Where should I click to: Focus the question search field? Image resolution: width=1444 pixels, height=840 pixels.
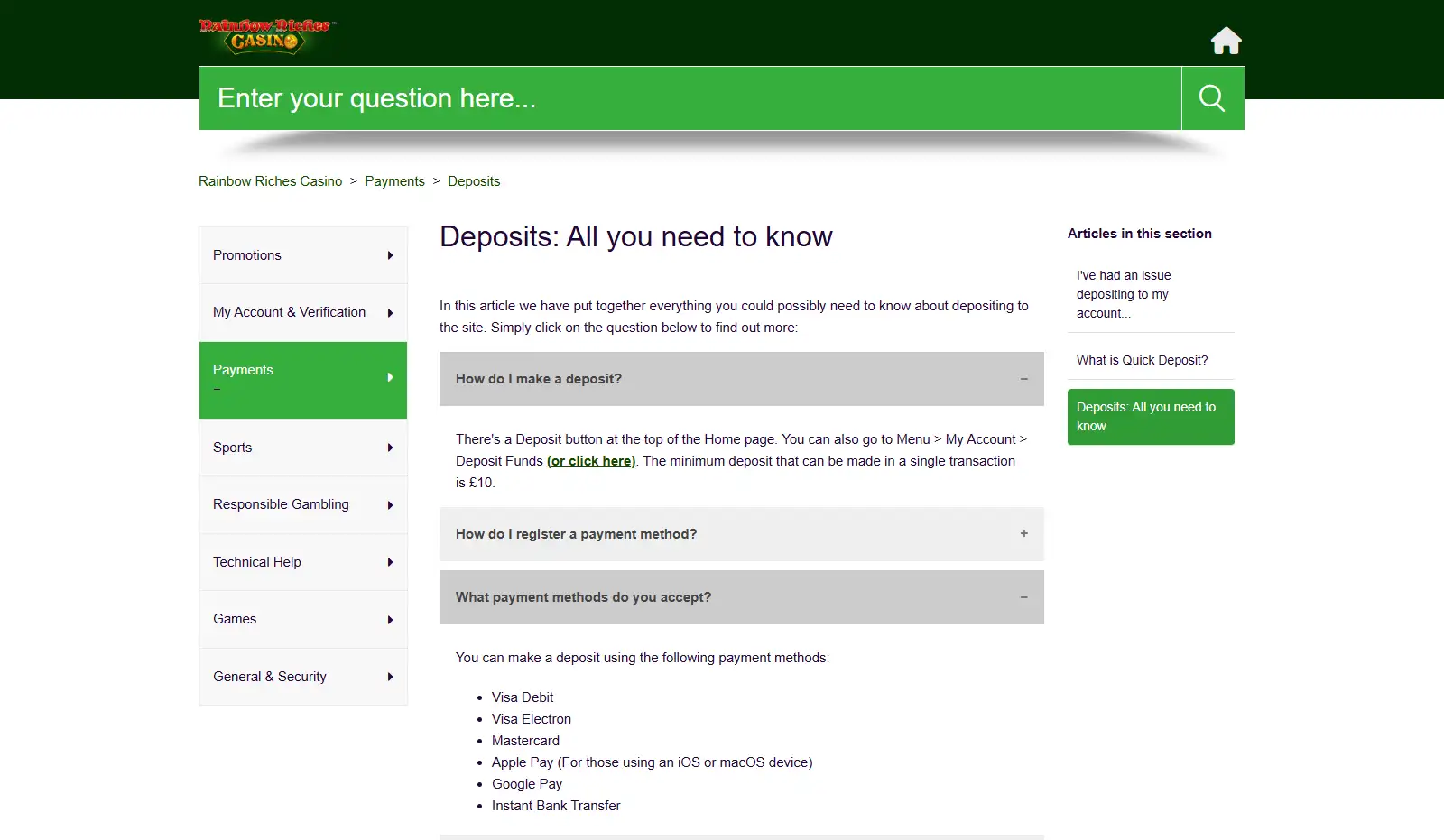(690, 98)
